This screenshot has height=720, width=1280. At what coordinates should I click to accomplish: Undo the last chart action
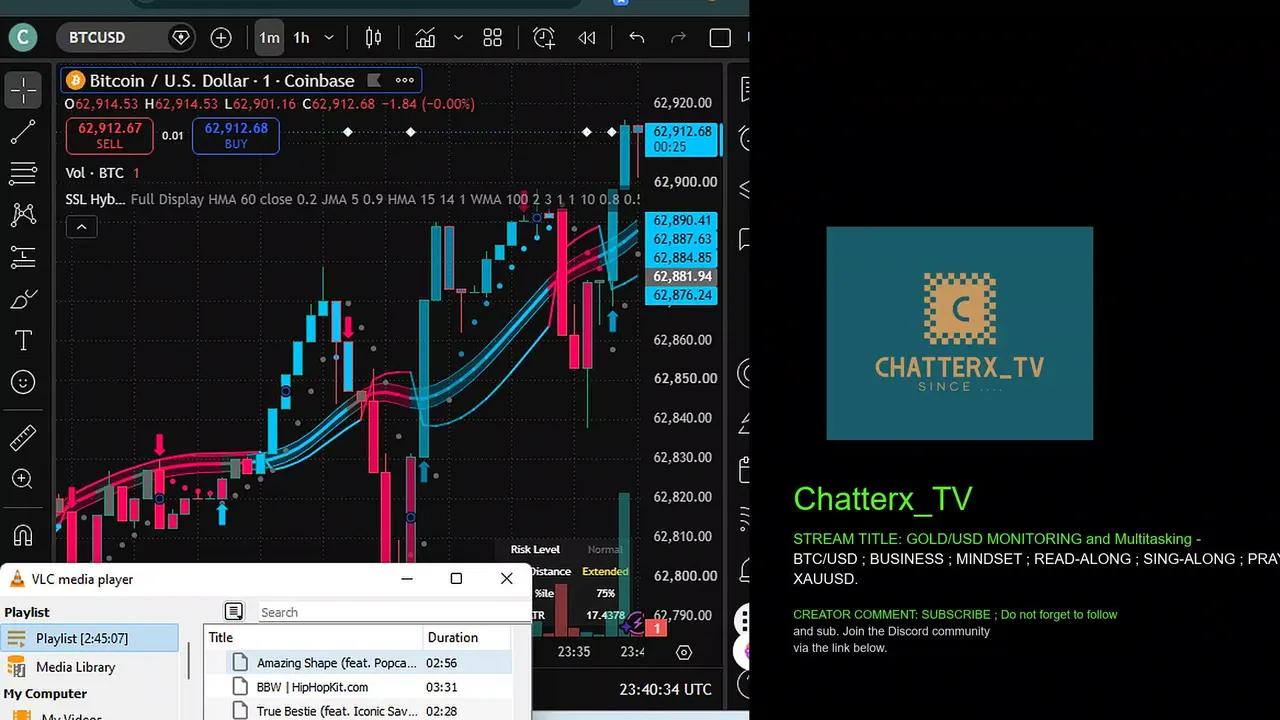637,38
